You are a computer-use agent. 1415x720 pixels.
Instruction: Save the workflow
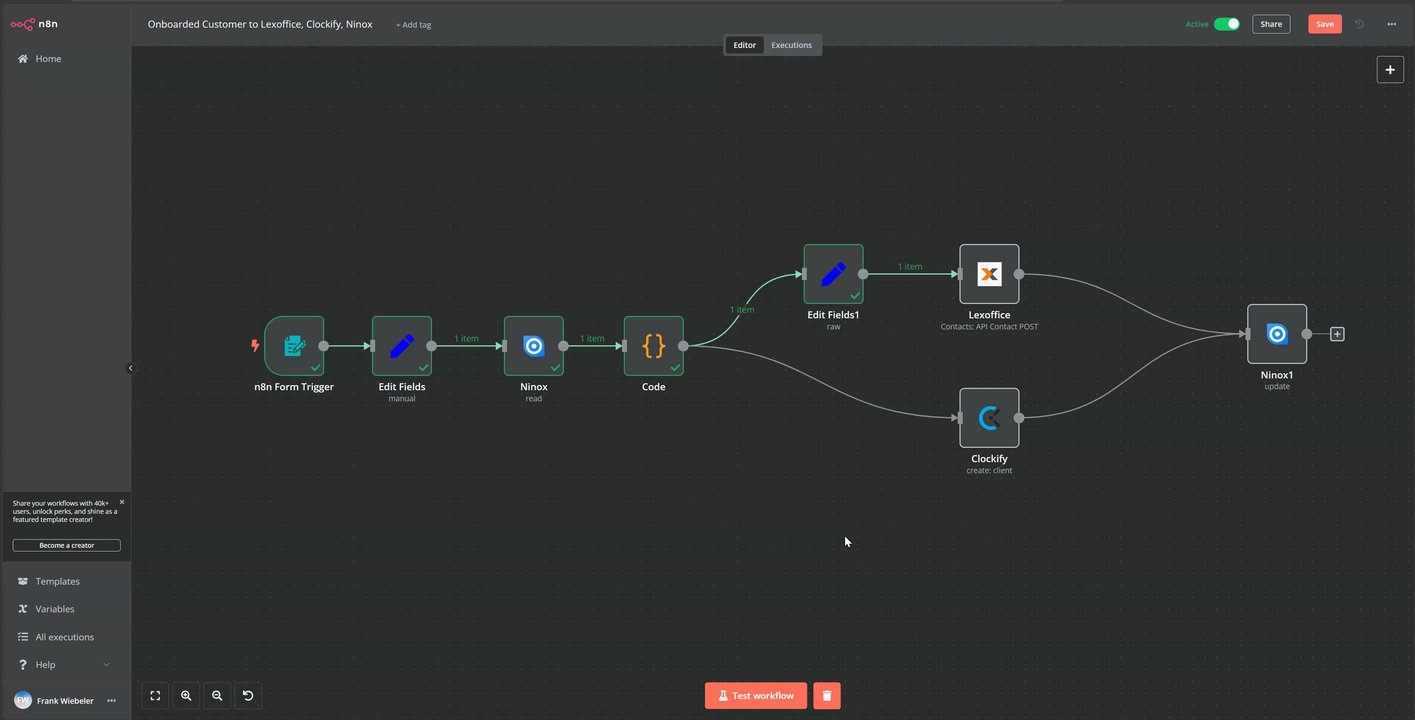[x=1325, y=24]
